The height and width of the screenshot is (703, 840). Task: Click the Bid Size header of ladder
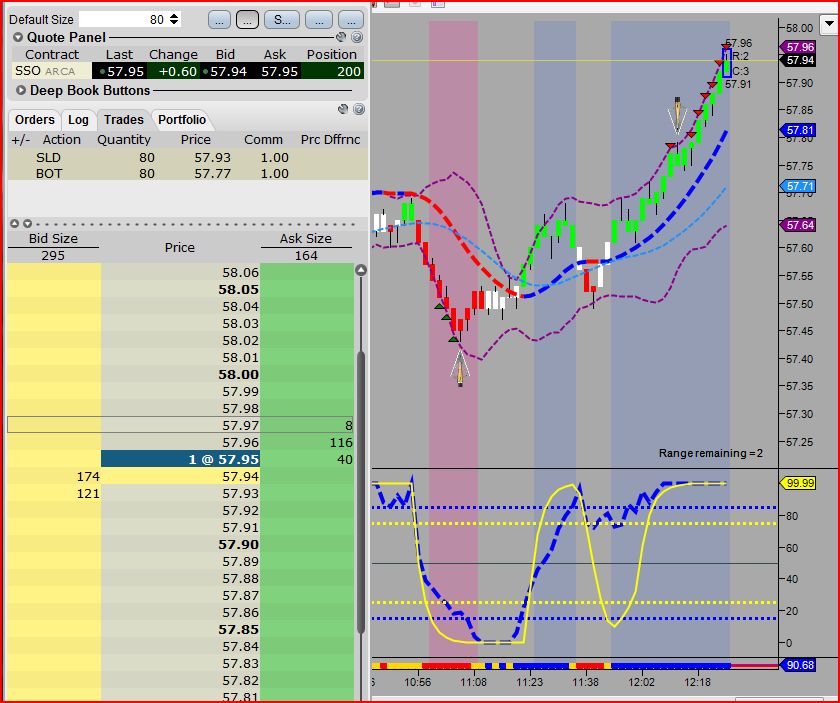pos(53,238)
